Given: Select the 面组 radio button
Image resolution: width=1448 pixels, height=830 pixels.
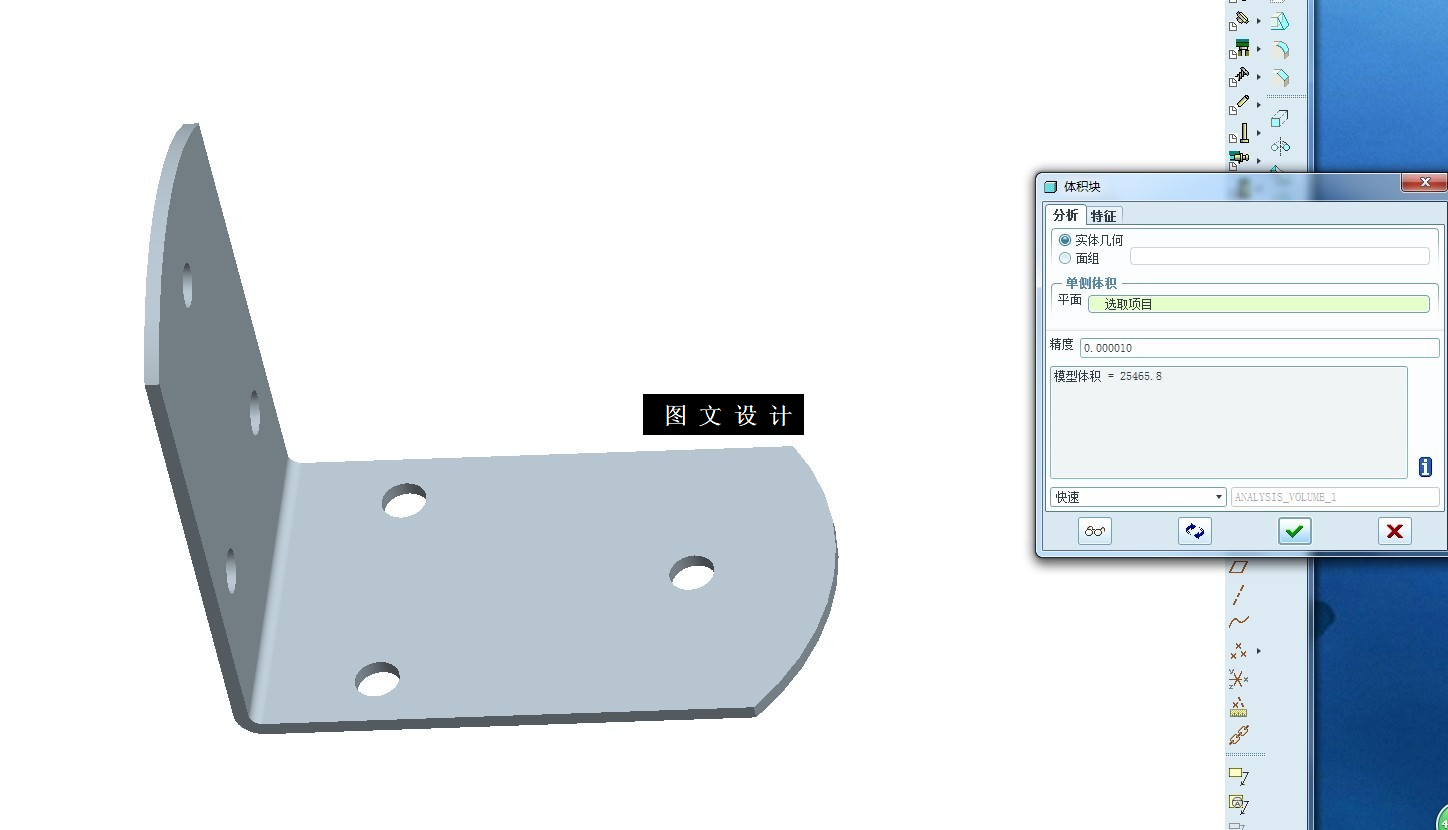Looking at the screenshot, I should (x=1065, y=258).
